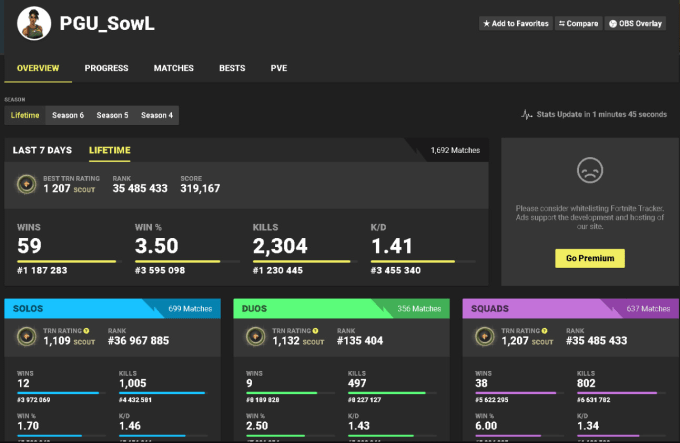Click the lifetime K/D progress bar
This screenshot has height=443, width=680.
tap(423, 261)
